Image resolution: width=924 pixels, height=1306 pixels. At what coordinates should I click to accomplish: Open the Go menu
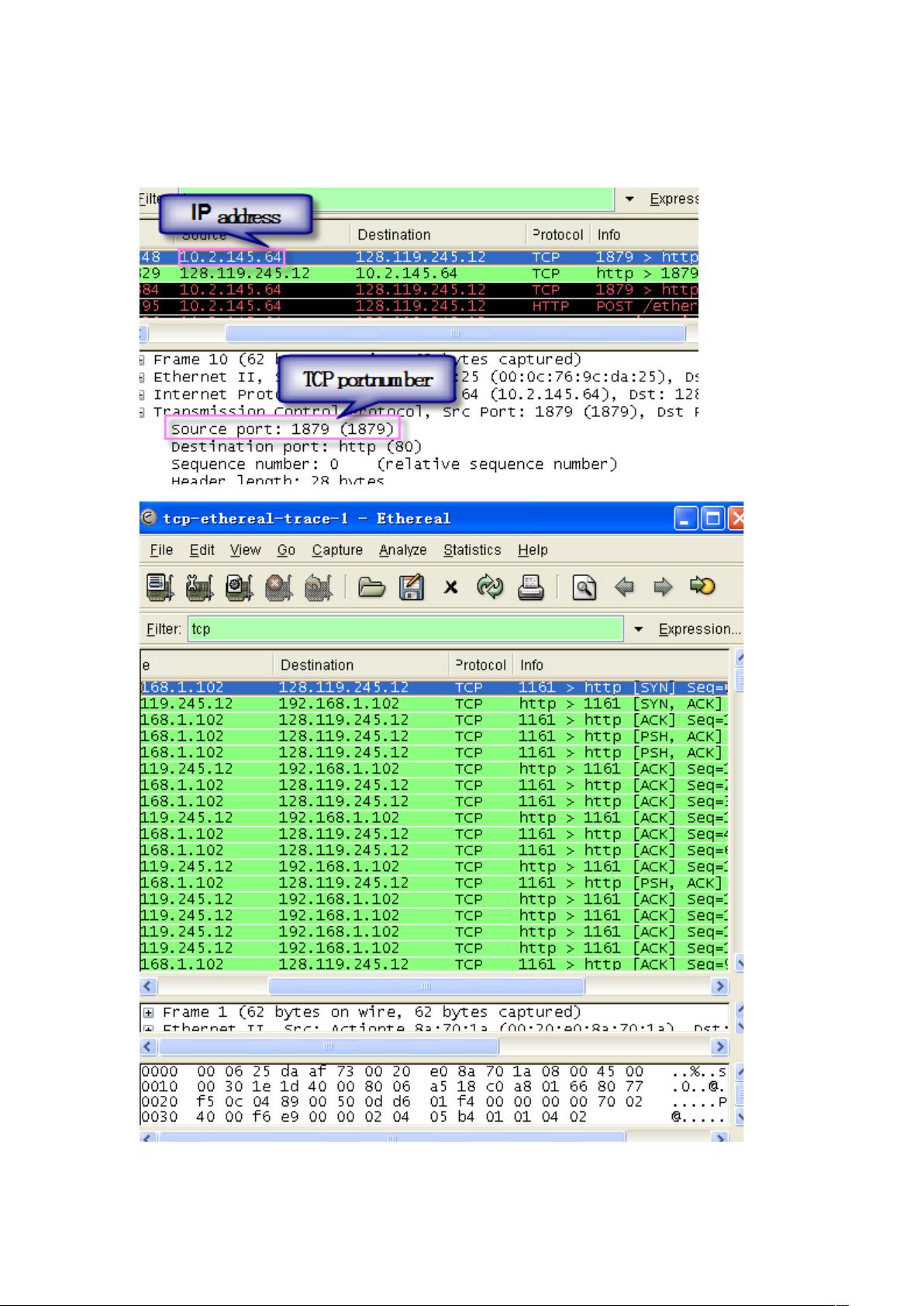286,550
